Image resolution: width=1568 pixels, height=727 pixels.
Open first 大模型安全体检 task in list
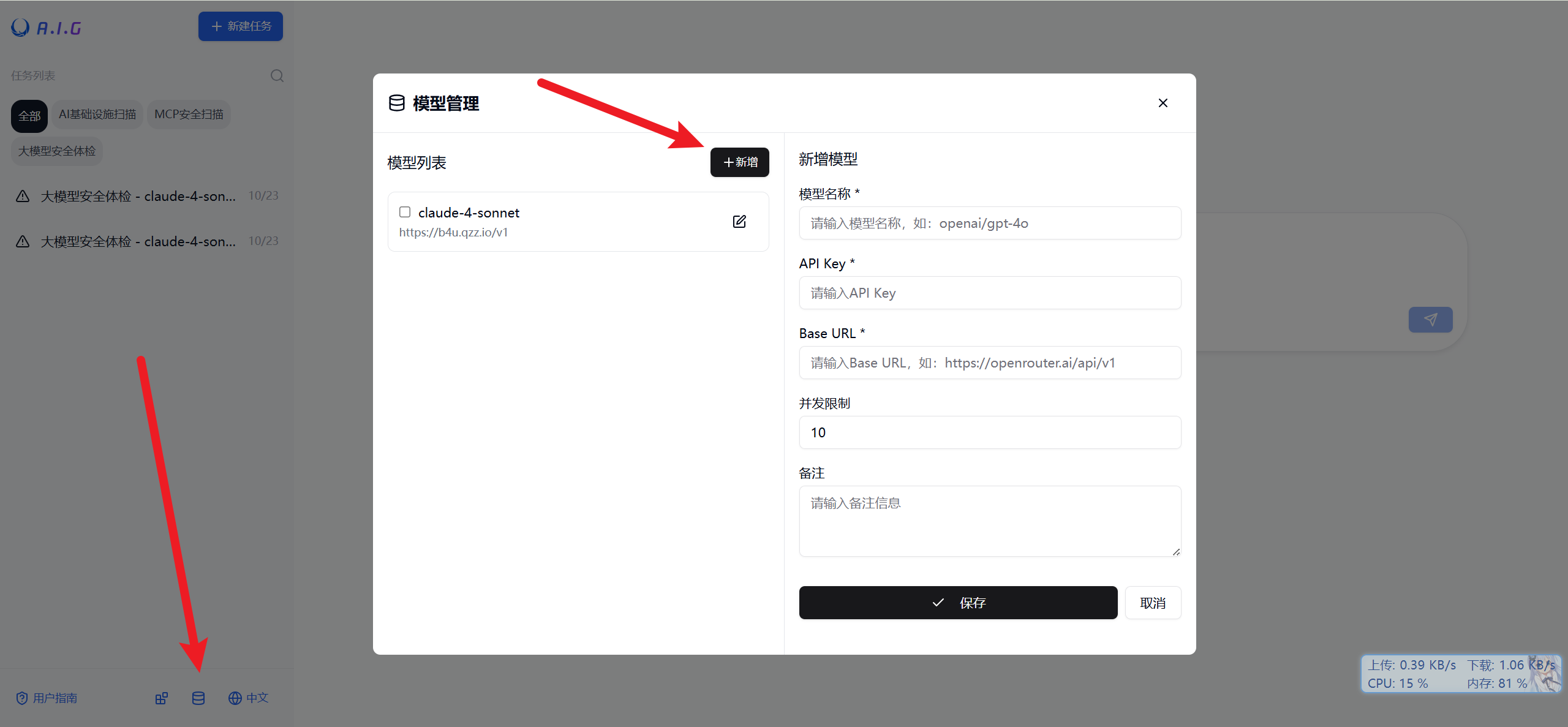click(138, 197)
